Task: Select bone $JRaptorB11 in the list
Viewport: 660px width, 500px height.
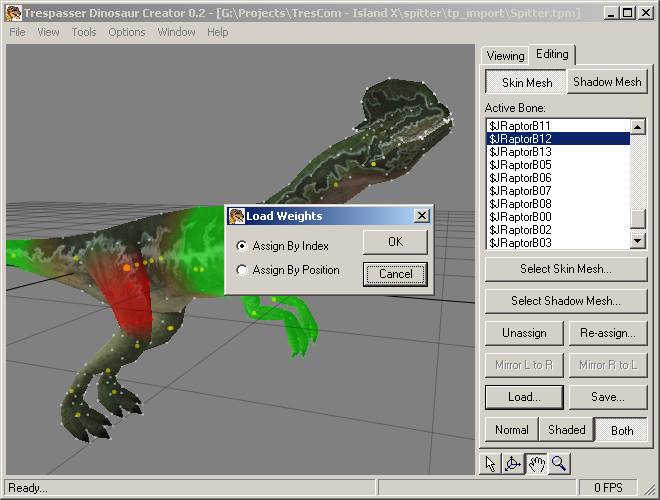Action: pyautogui.click(x=558, y=126)
